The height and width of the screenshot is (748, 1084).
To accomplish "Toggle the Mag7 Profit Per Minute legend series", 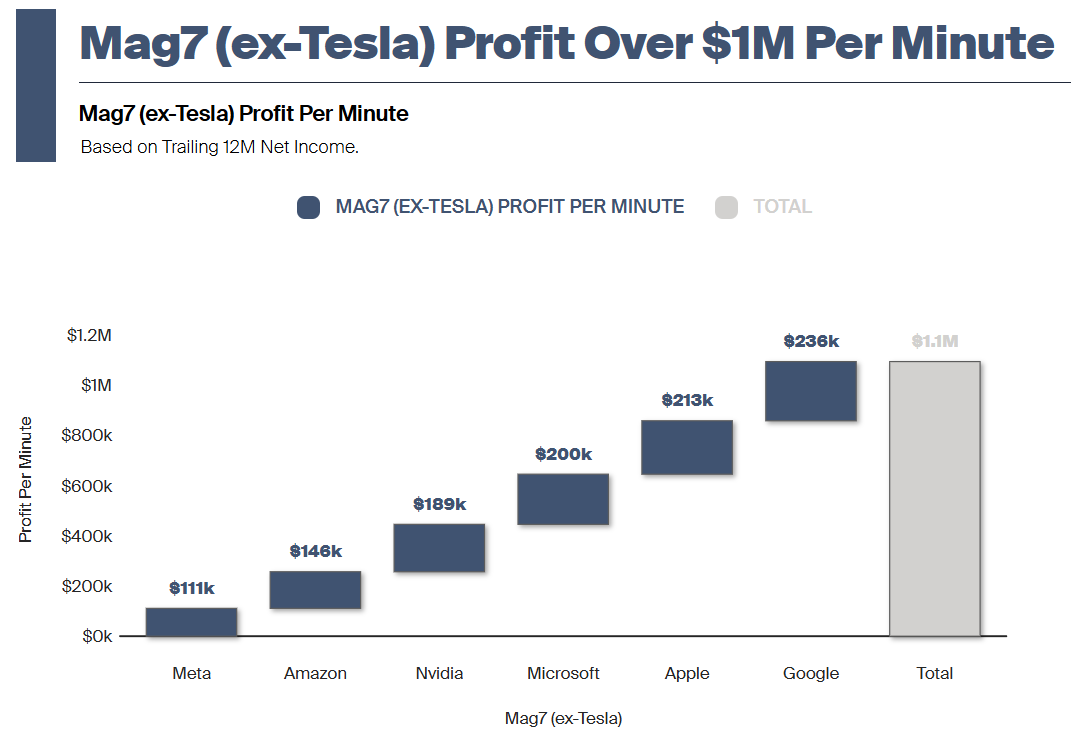I will coord(510,207).
